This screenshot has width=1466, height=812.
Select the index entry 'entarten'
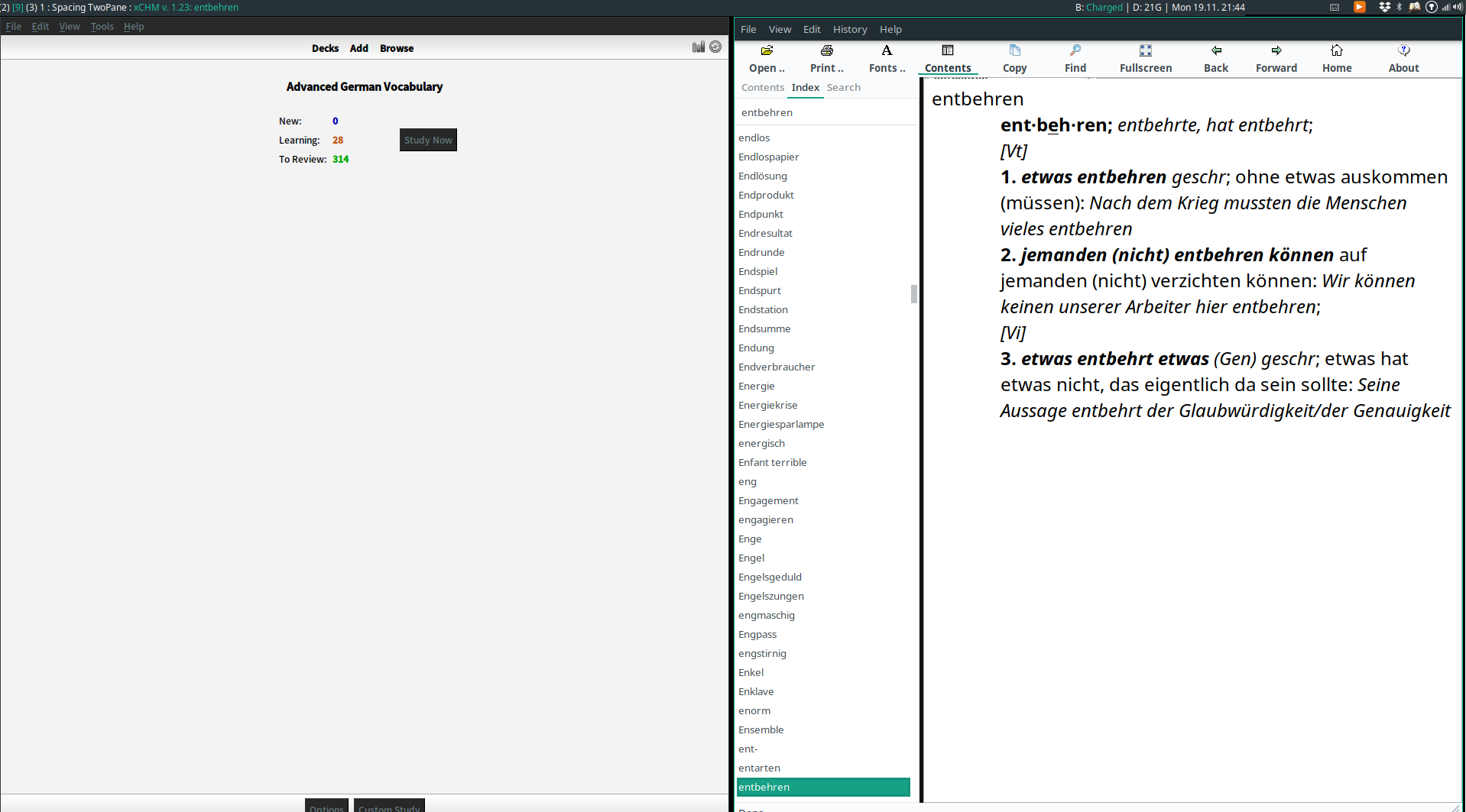[759, 768]
